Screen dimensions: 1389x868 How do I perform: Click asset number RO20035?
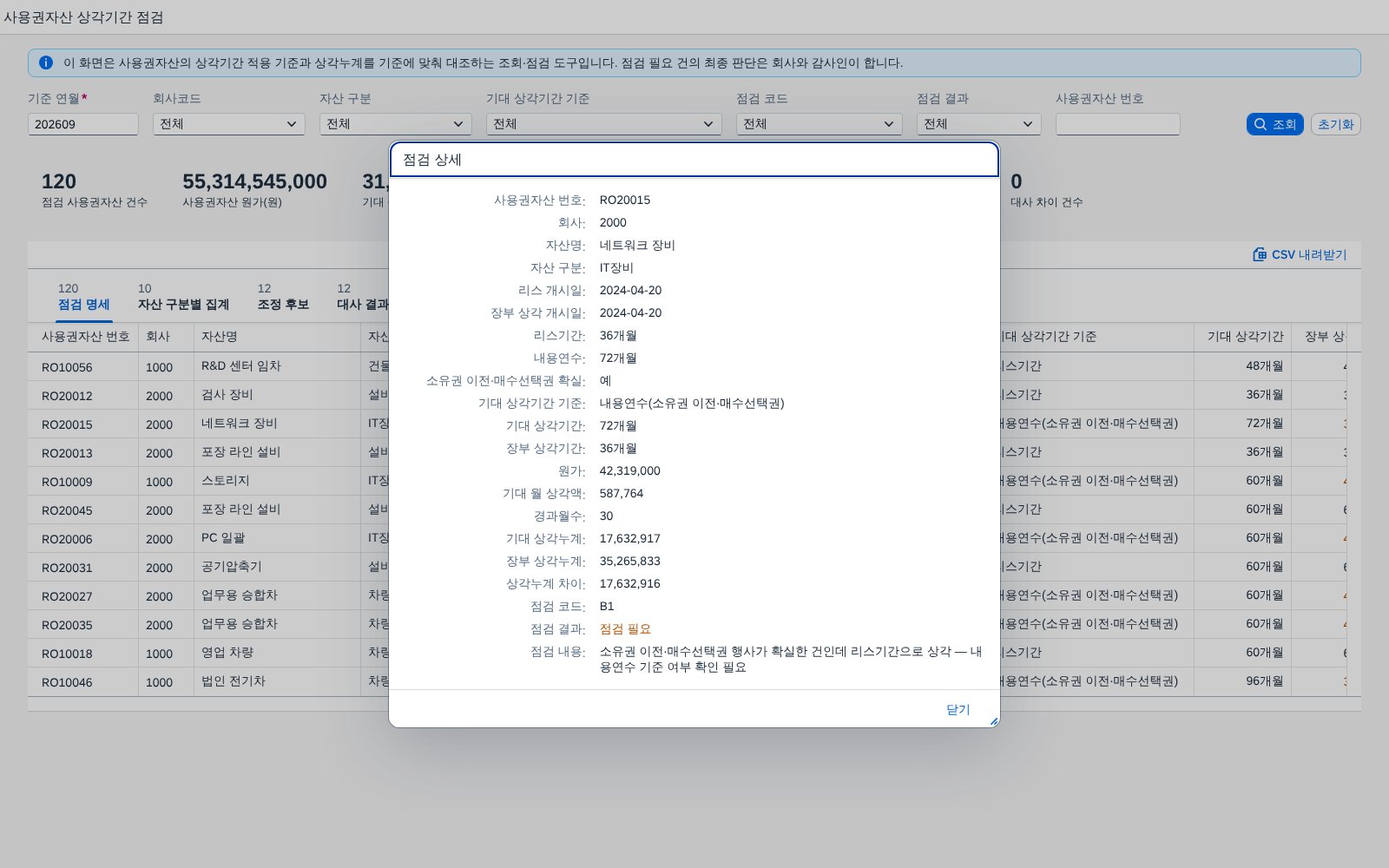point(67,625)
